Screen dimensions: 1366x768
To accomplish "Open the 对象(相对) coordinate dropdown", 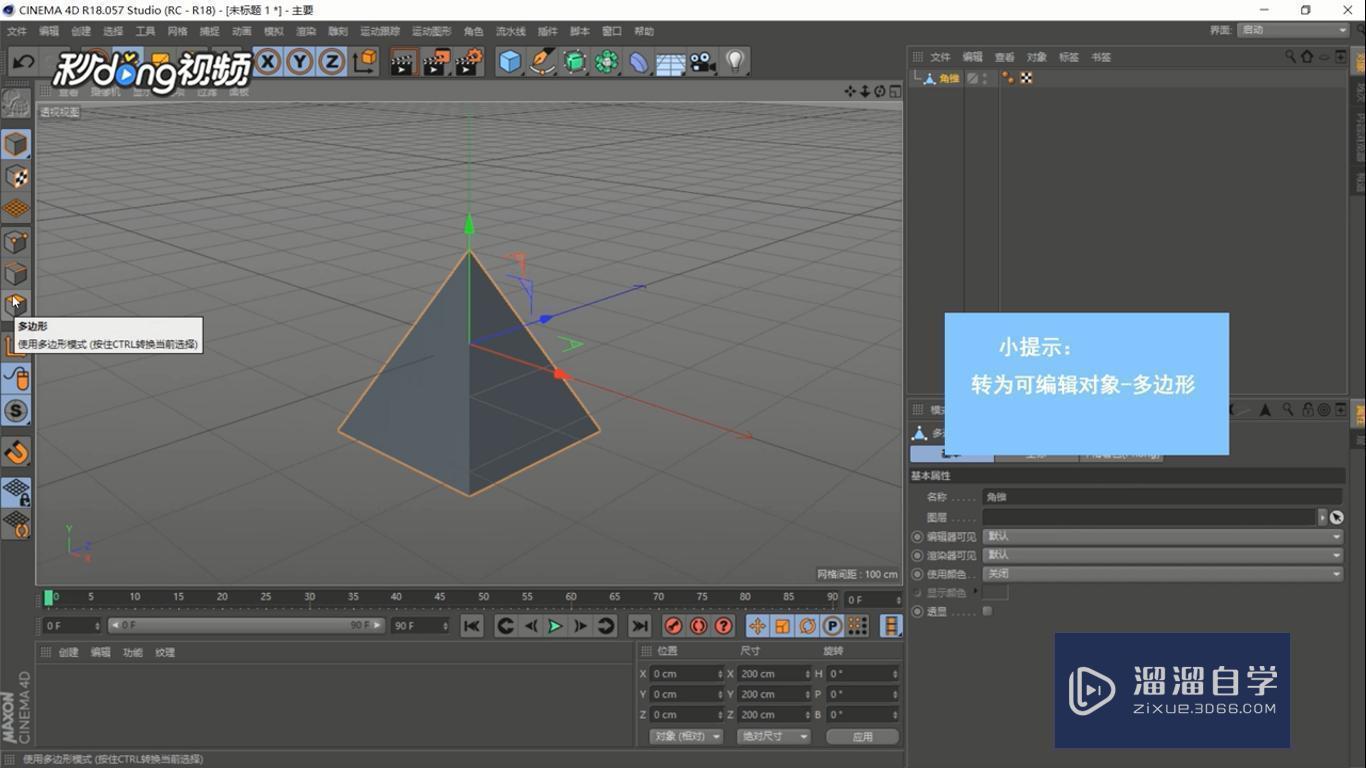I will (686, 736).
